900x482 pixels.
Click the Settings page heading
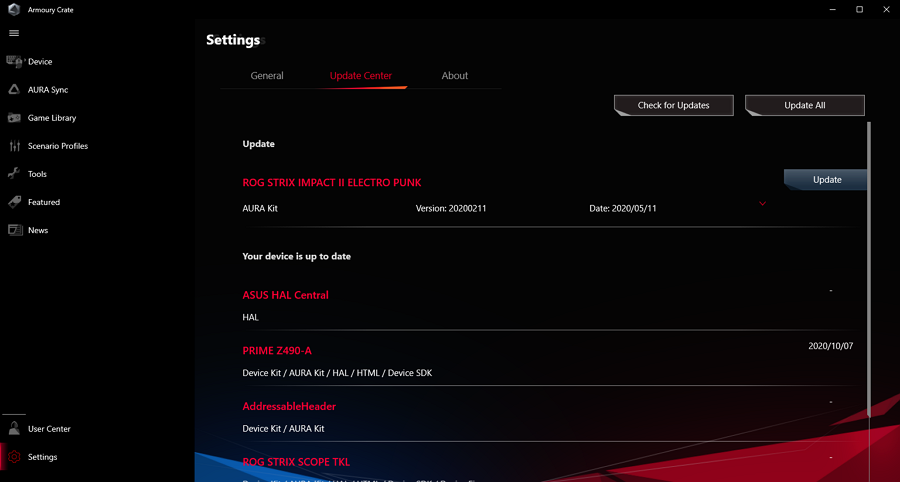pyautogui.click(x=233, y=40)
